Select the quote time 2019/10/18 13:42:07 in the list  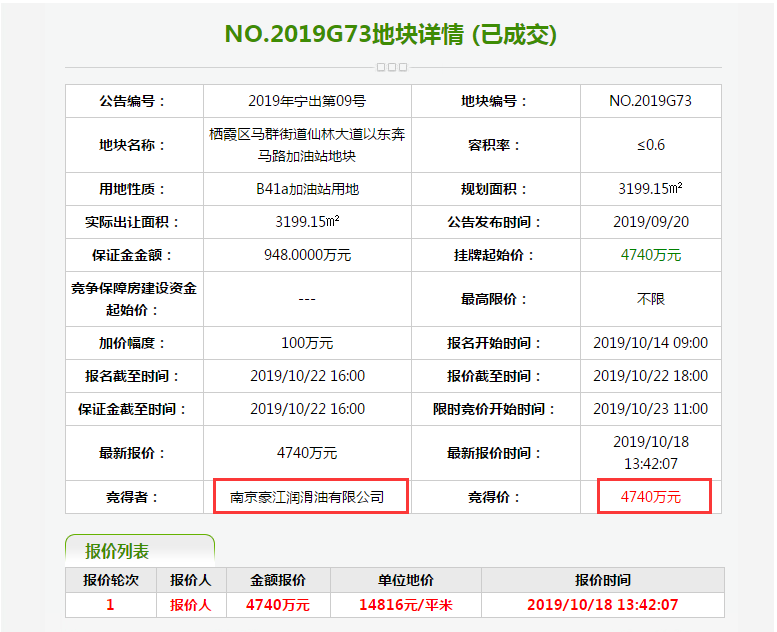(x=603, y=605)
